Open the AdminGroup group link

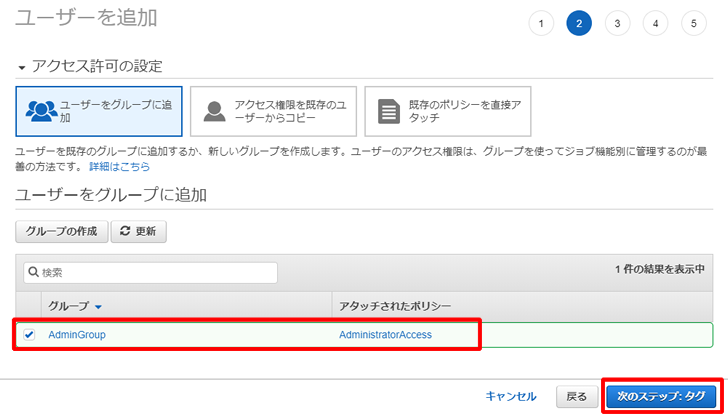(x=77, y=335)
